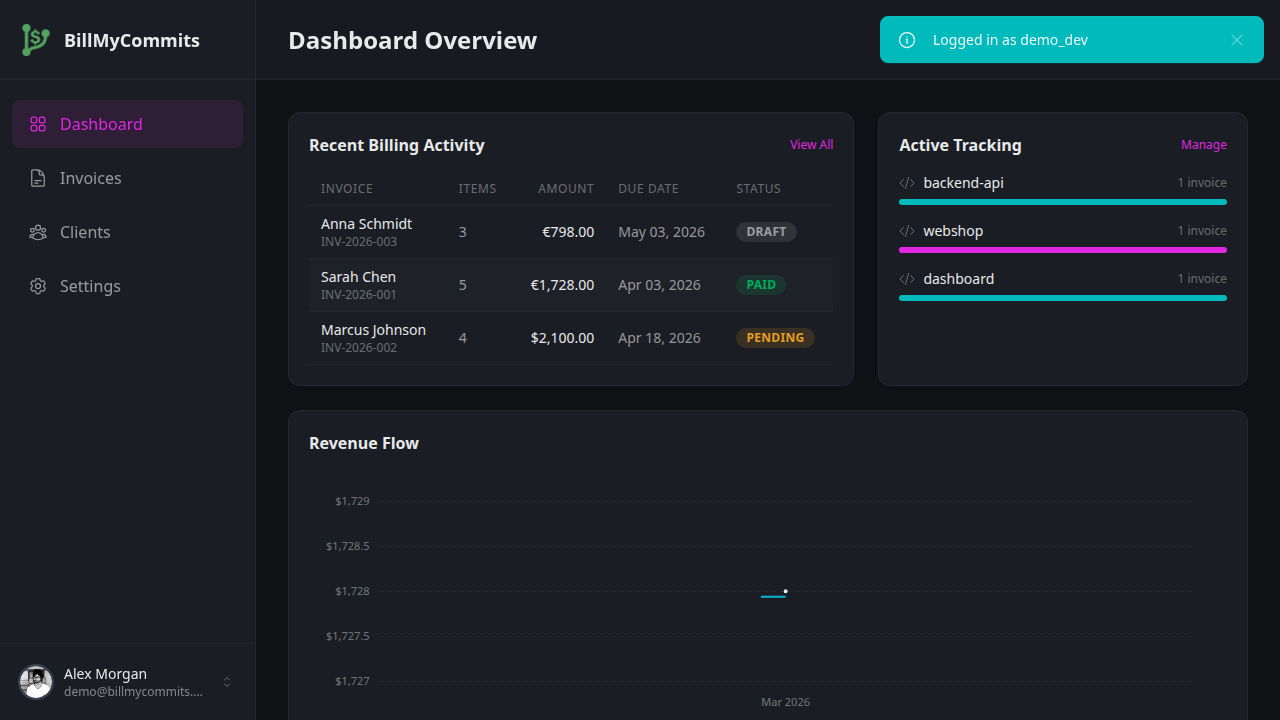Open Marcus Johnson invoice row
This screenshot has height=720, width=1280.
tap(570, 338)
